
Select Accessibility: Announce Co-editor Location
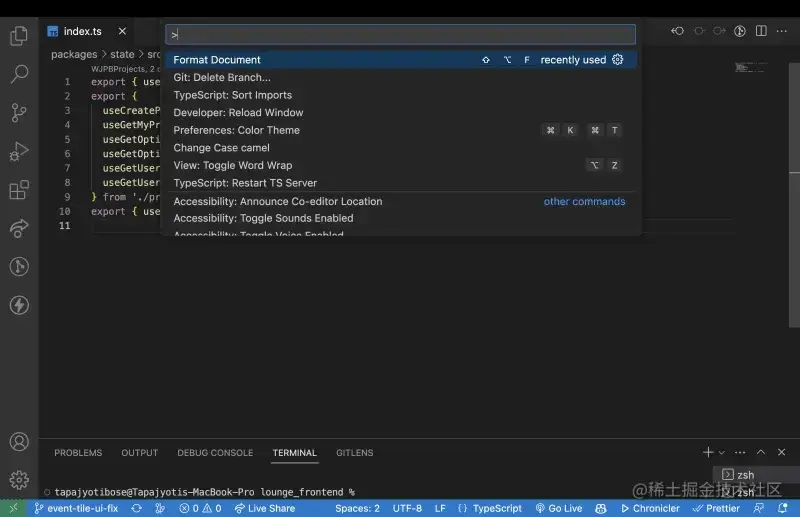click(401, 202)
